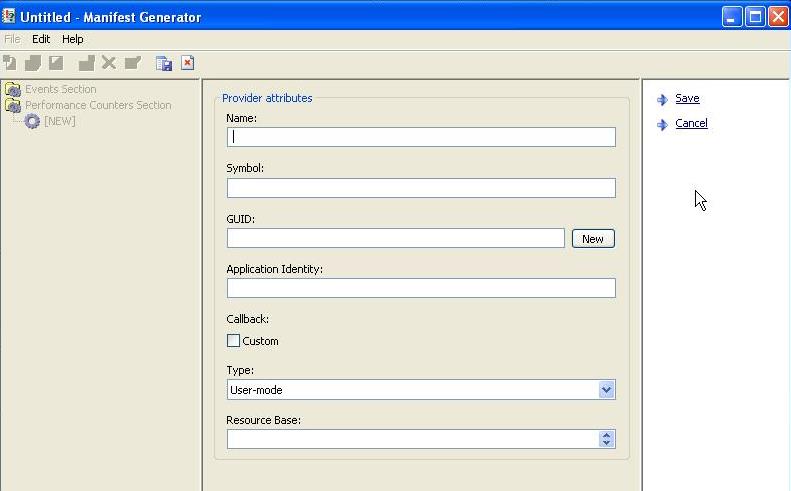The height and width of the screenshot is (491, 791).
Task: Minimize the Manifest Generator window
Action: [731, 17]
